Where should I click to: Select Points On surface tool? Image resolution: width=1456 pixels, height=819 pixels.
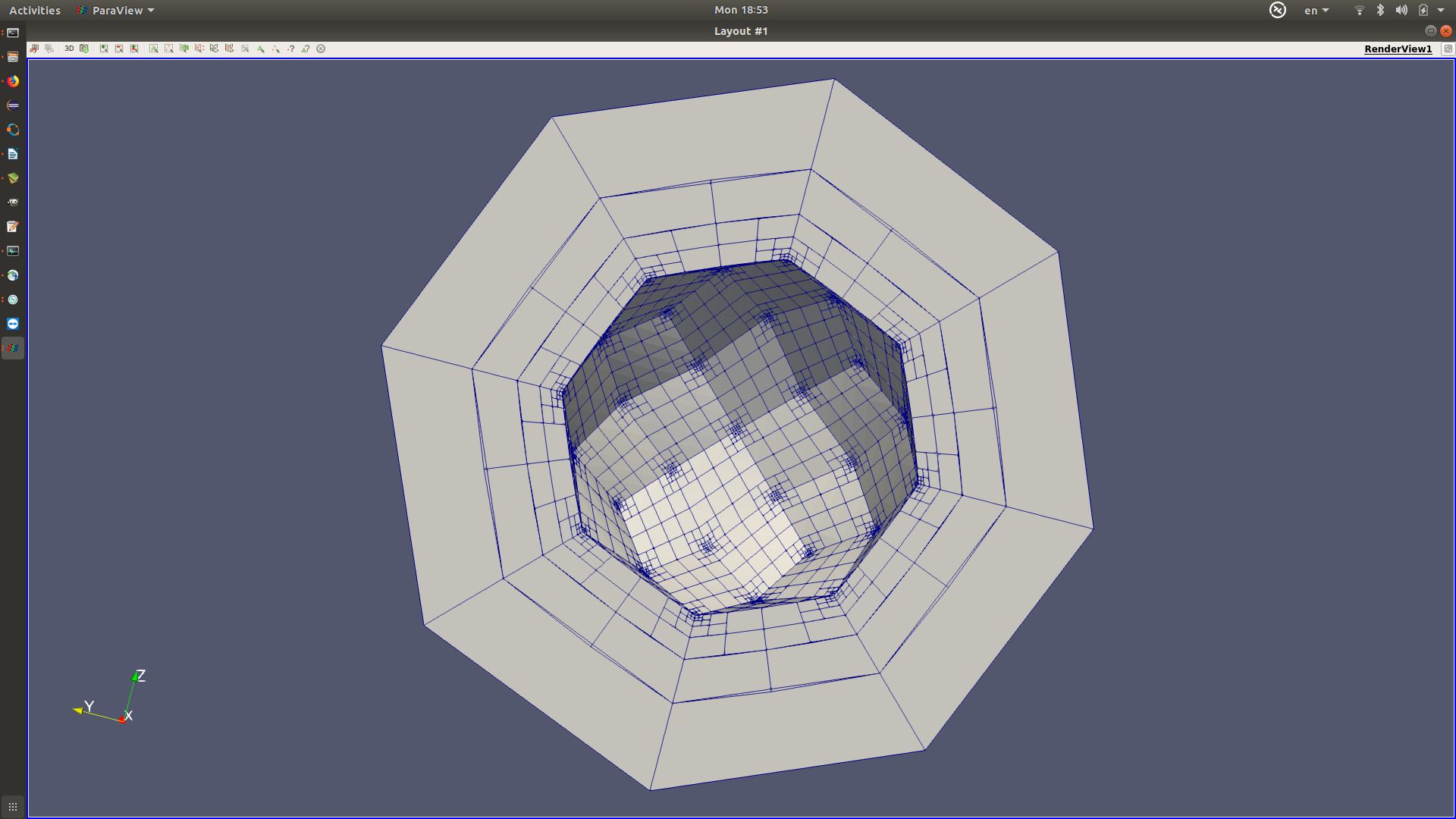click(x=169, y=49)
